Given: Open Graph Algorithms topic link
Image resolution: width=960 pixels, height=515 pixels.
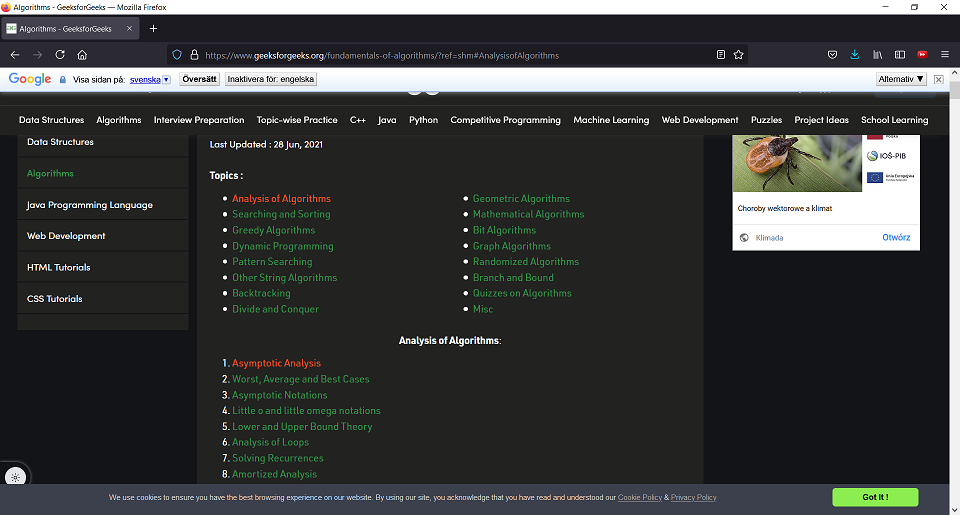Looking at the screenshot, I should (512, 246).
